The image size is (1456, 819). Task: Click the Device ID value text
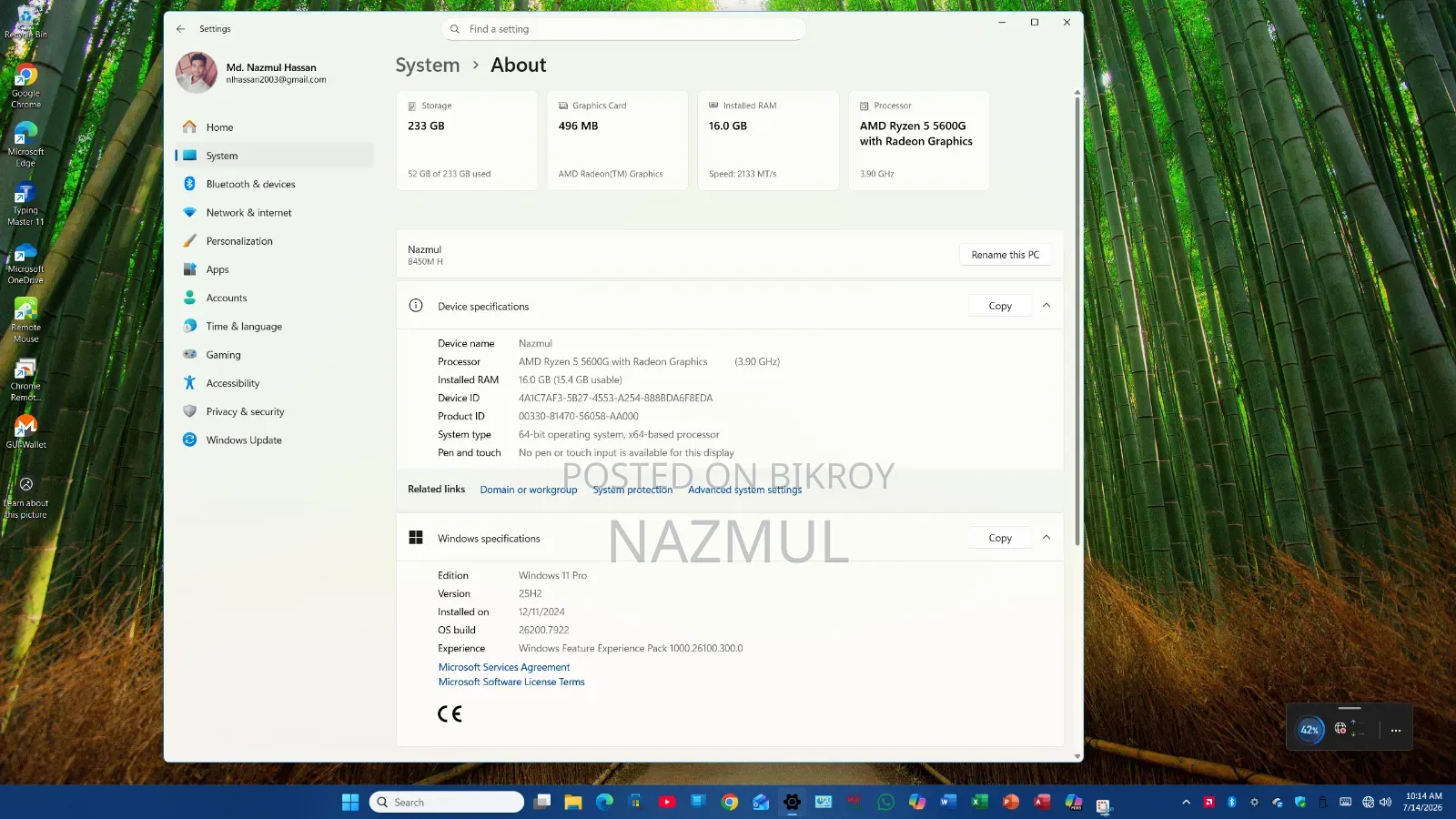coord(615,398)
